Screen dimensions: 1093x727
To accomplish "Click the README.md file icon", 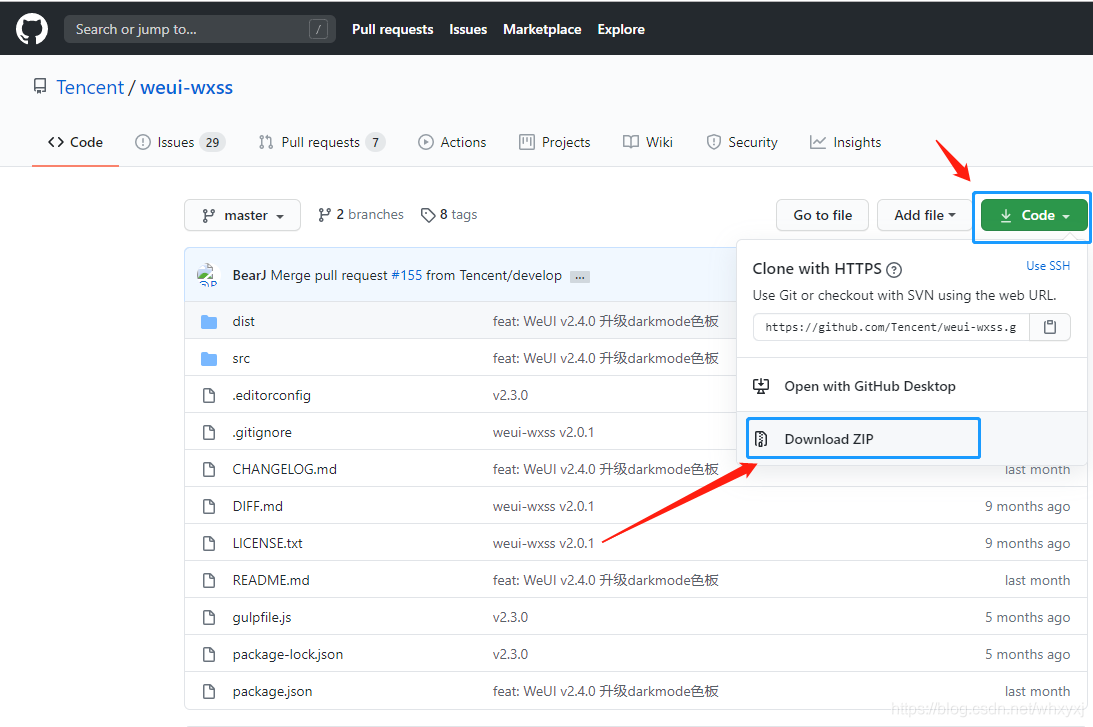I will (208, 580).
